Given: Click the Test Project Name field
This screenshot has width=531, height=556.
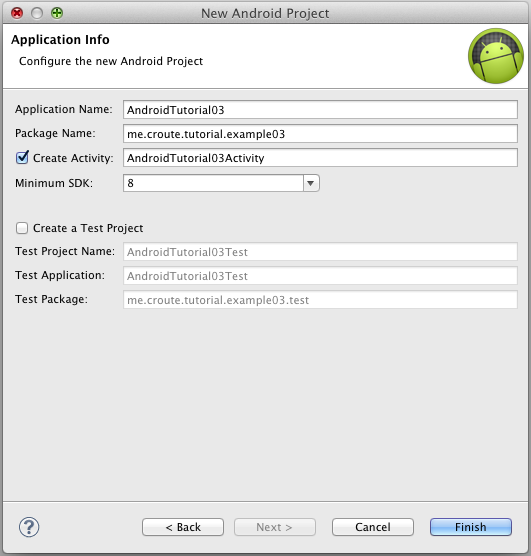Looking at the screenshot, I should pyautogui.click(x=320, y=252).
